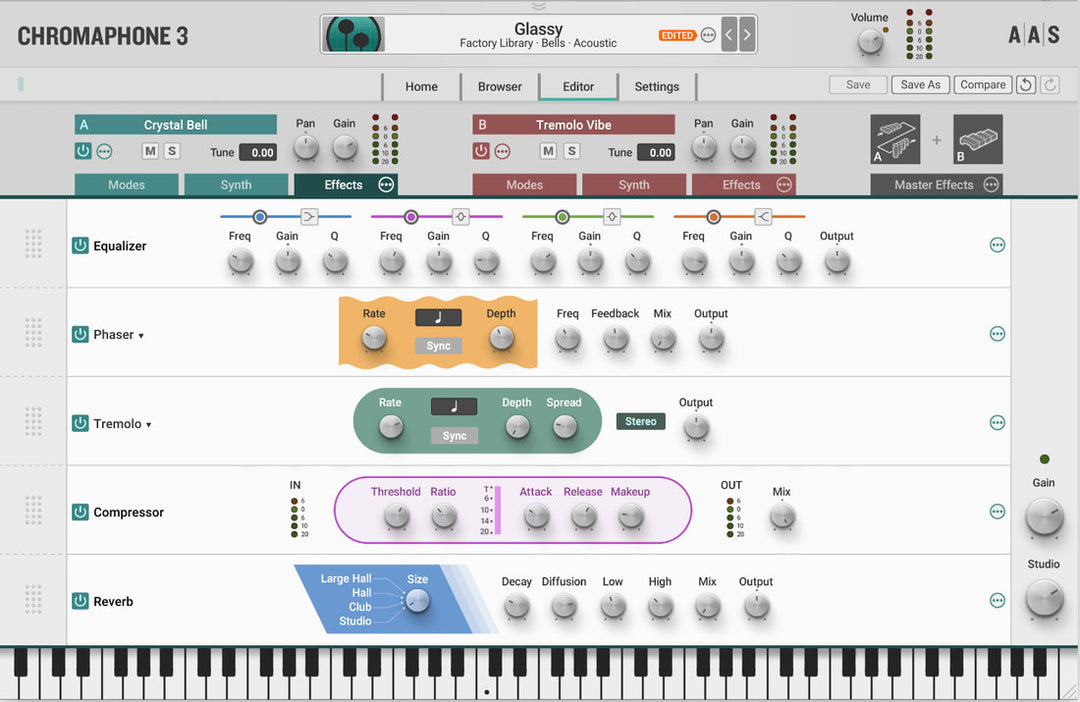Select the layer A resonator routing icon
Viewport: 1080px width, 702px height.
[x=895, y=139]
